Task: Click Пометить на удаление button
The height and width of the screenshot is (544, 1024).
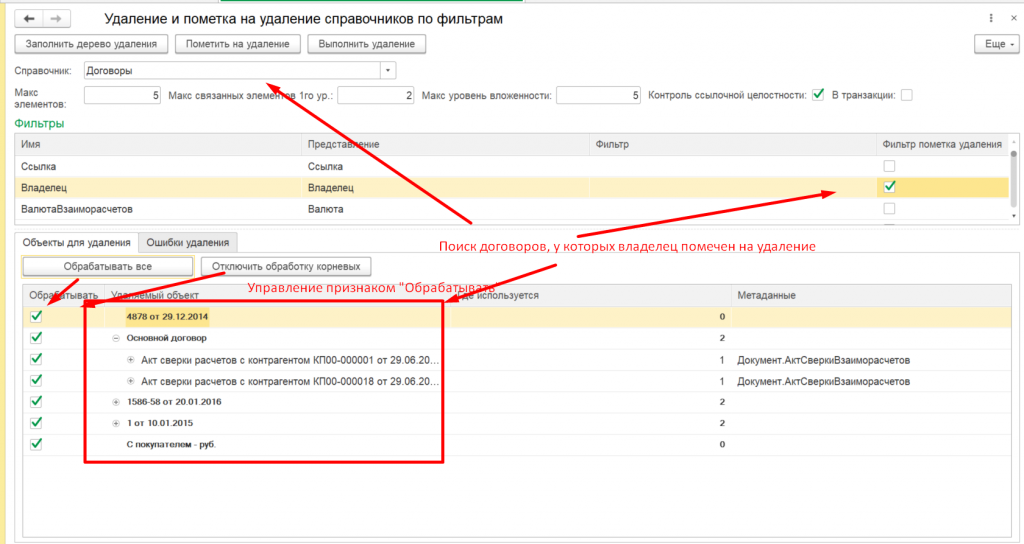Action: [x=238, y=44]
